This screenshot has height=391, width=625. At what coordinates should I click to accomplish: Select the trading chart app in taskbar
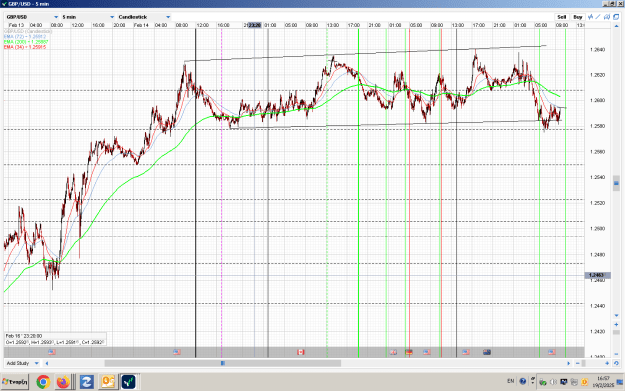click(128, 382)
